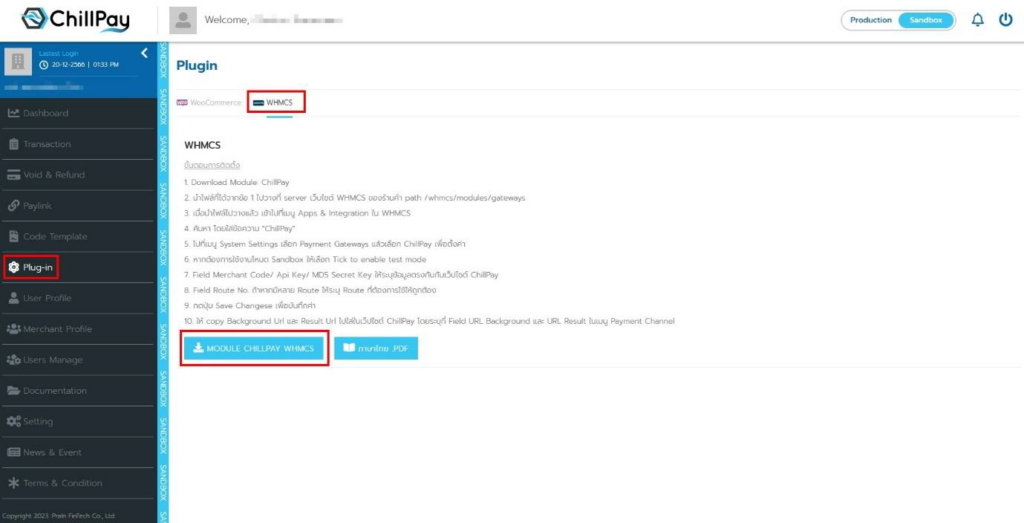Image resolution: width=1024 pixels, height=523 pixels.
Task: Collapse the sidebar with the chevron arrow
Action: 144,54
